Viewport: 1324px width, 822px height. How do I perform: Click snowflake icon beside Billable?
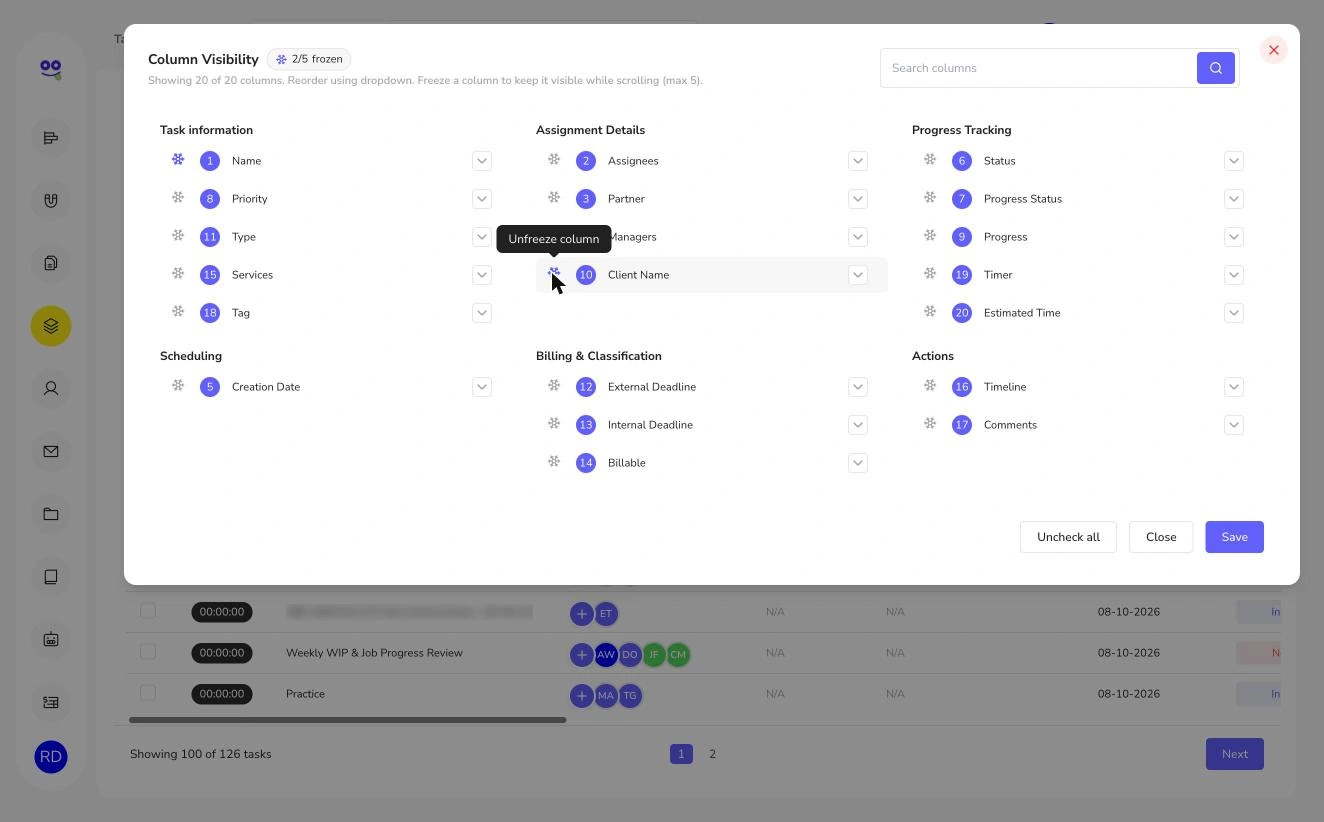click(x=554, y=461)
